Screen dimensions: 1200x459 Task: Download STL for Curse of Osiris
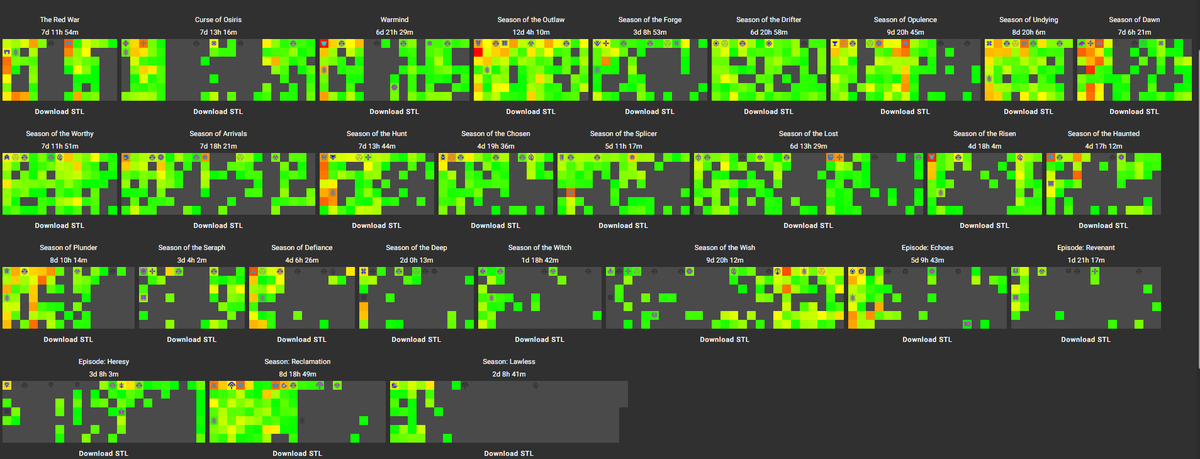217,111
